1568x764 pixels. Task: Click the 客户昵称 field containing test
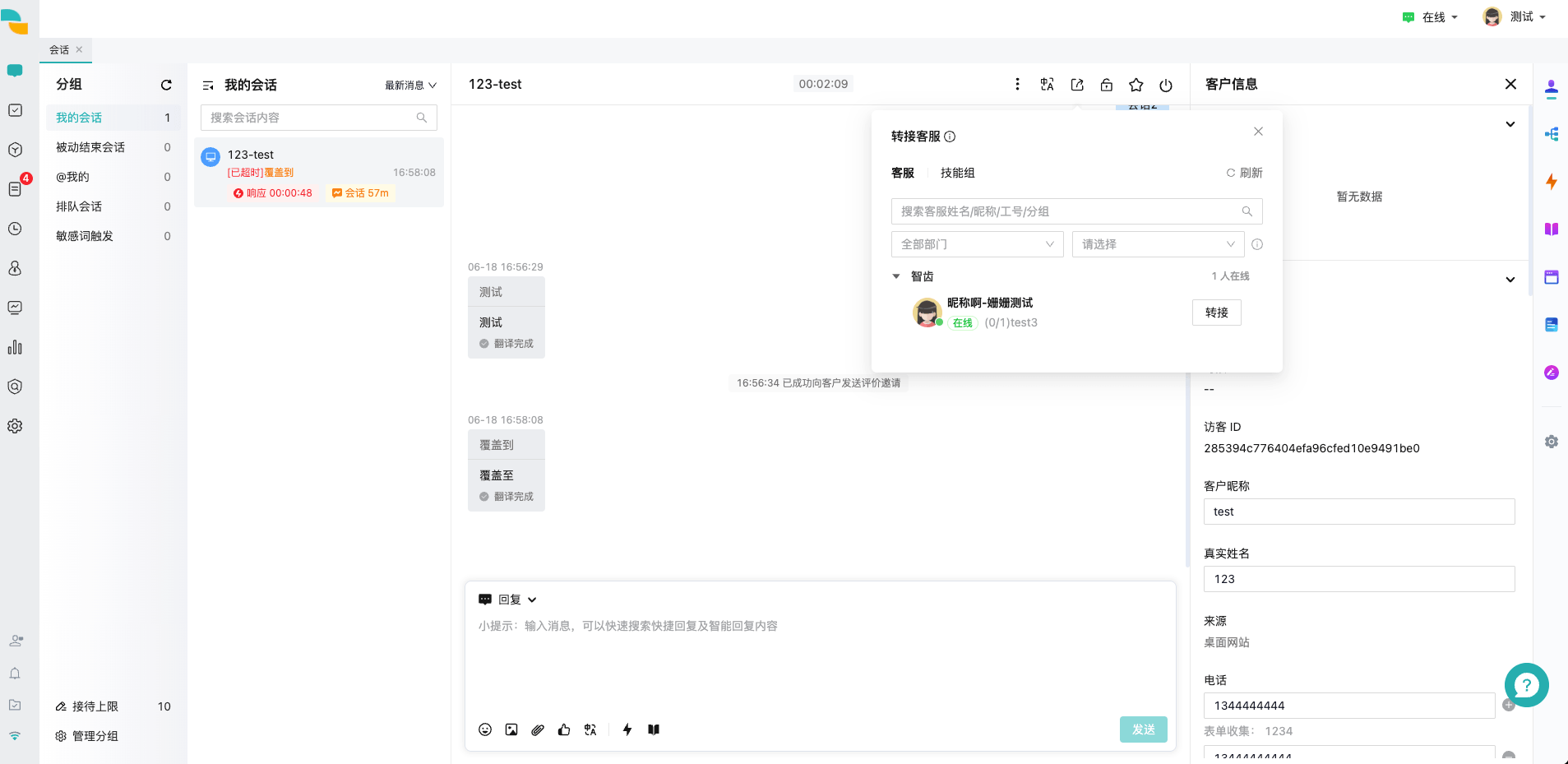coord(1359,512)
